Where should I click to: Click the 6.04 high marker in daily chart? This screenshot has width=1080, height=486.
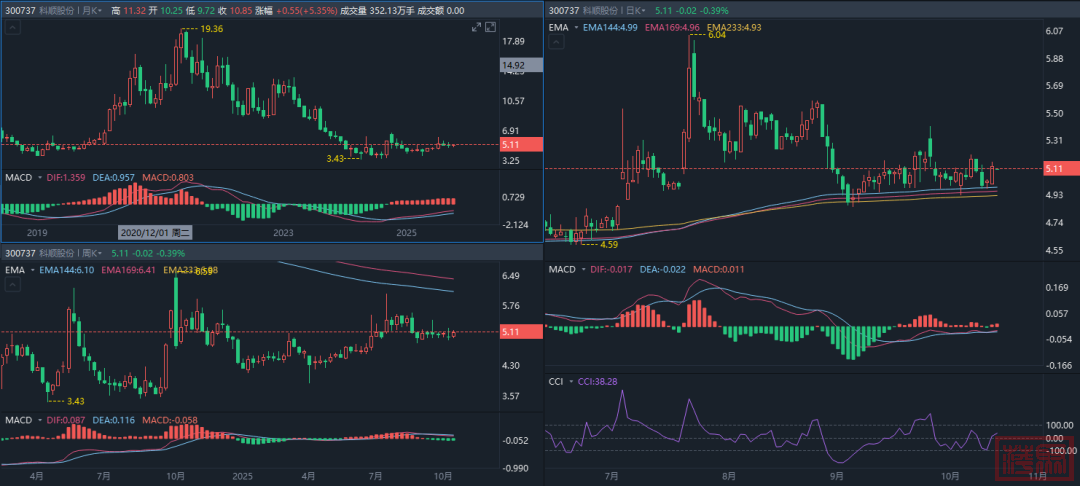point(716,35)
